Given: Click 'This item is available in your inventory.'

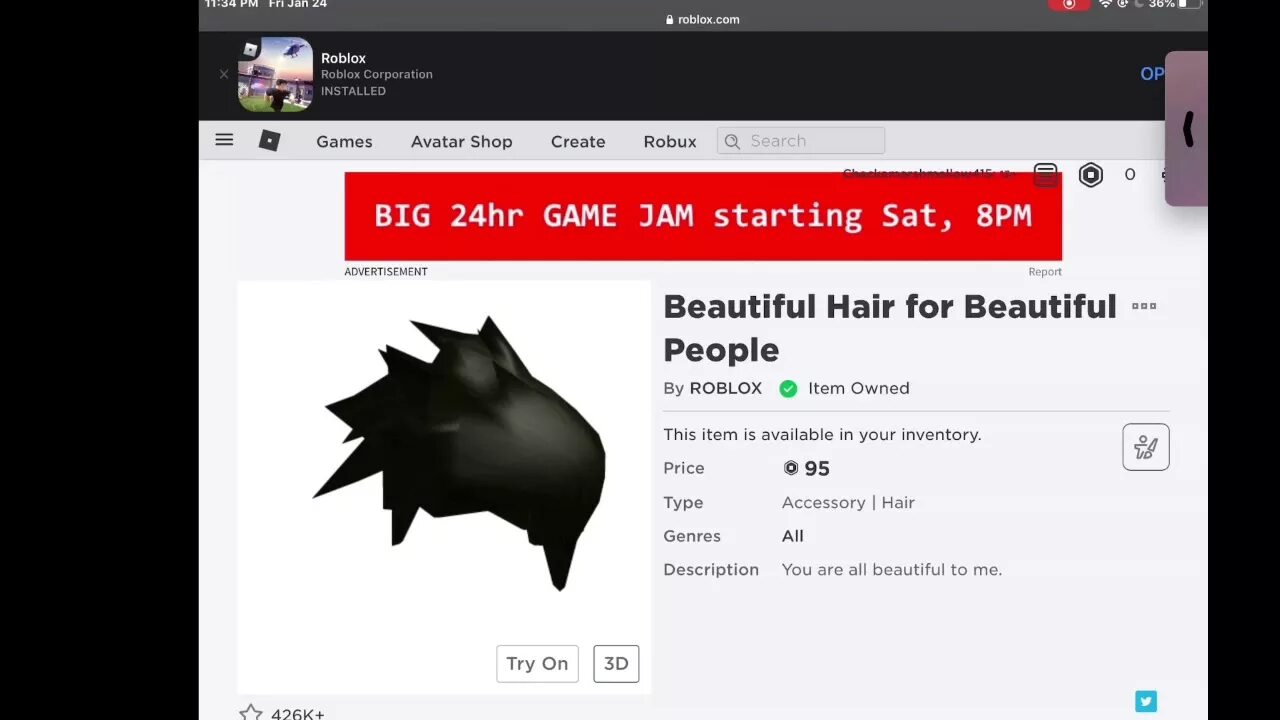Looking at the screenshot, I should [822, 435].
